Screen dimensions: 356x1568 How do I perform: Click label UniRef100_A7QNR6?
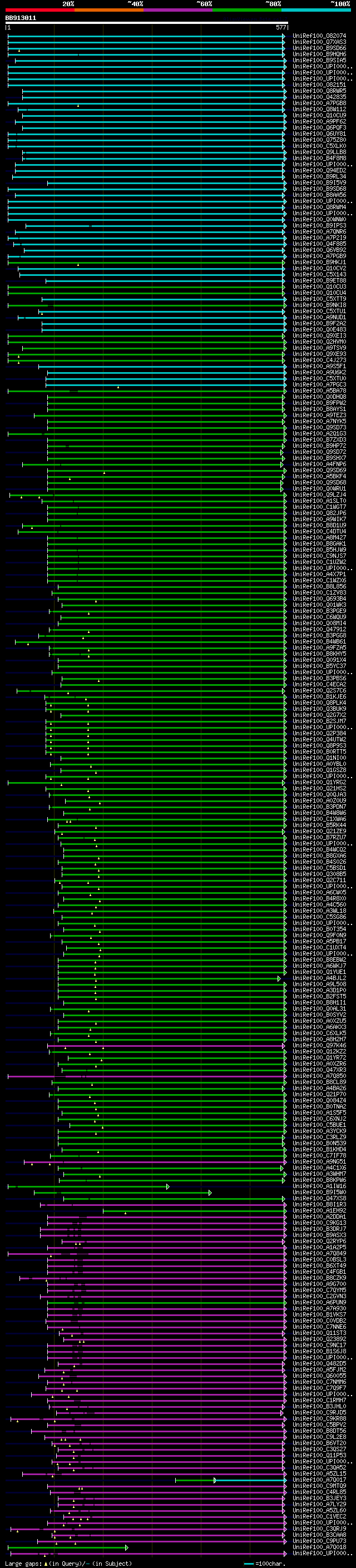[319, 232]
